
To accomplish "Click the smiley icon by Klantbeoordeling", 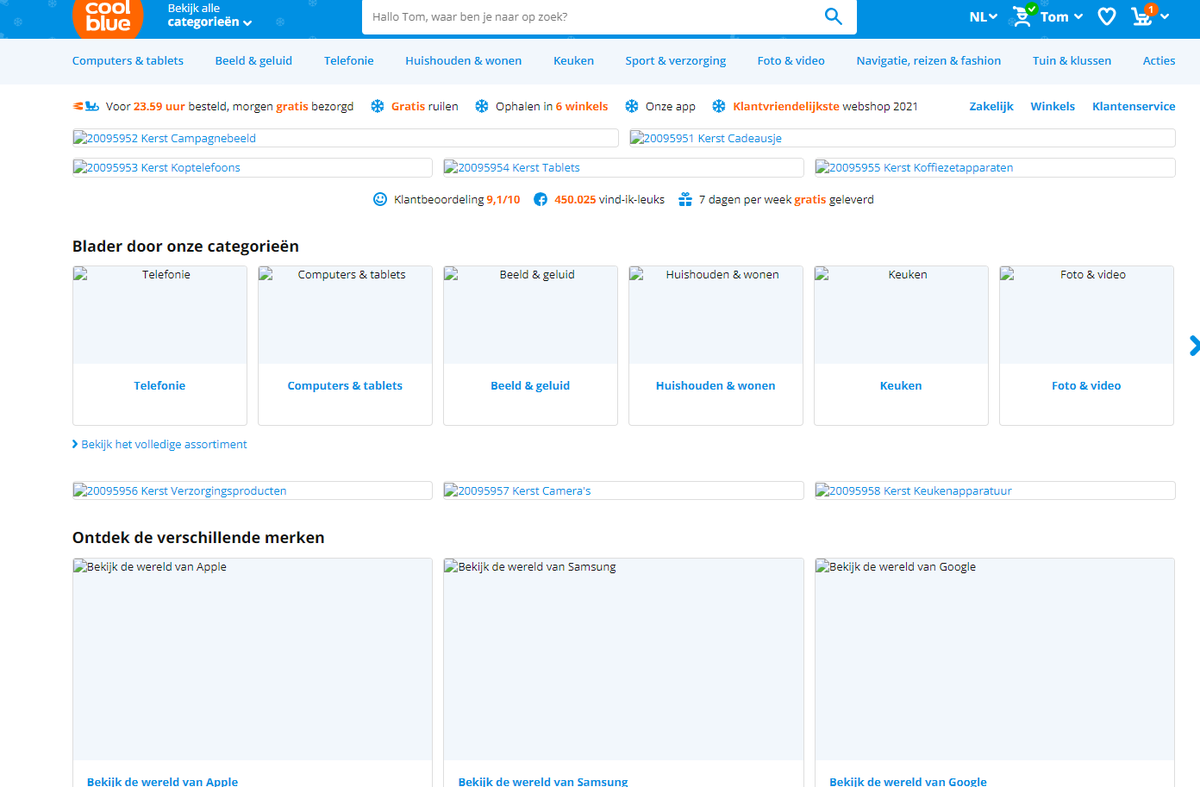I will tap(380, 199).
